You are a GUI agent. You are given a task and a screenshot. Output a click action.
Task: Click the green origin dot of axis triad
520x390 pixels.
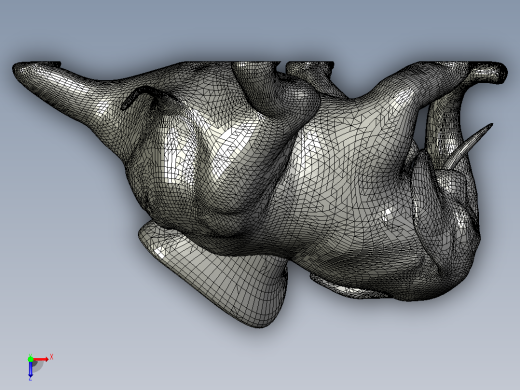[x=30, y=359]
